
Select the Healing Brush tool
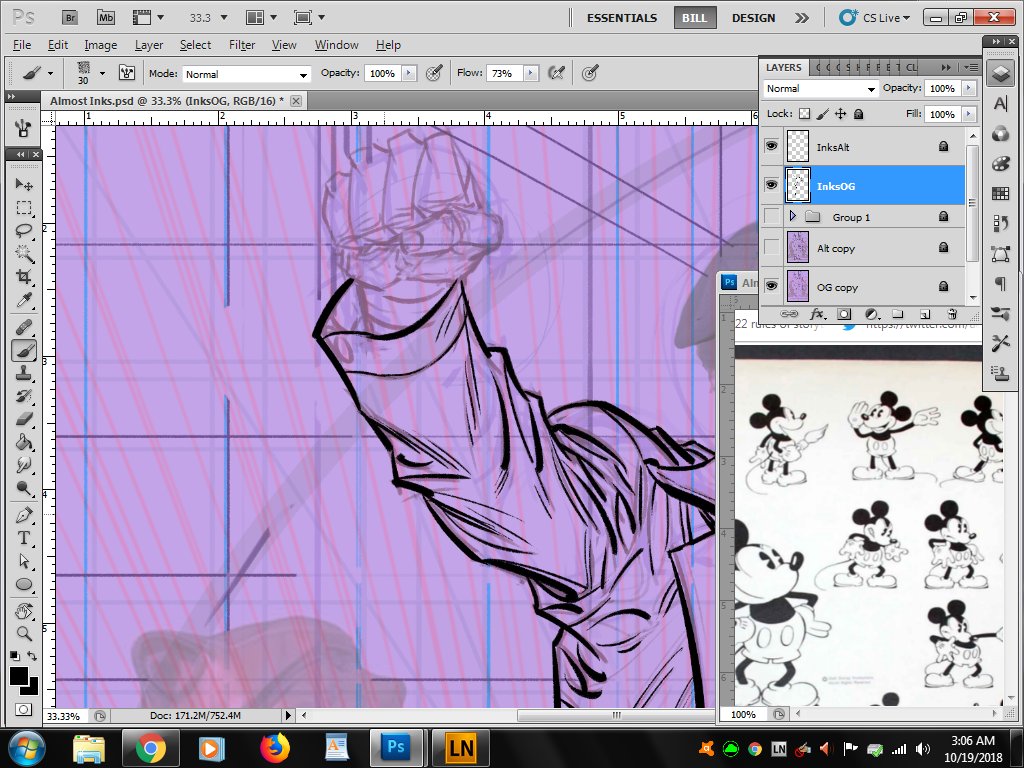click(x=24, y=327)
